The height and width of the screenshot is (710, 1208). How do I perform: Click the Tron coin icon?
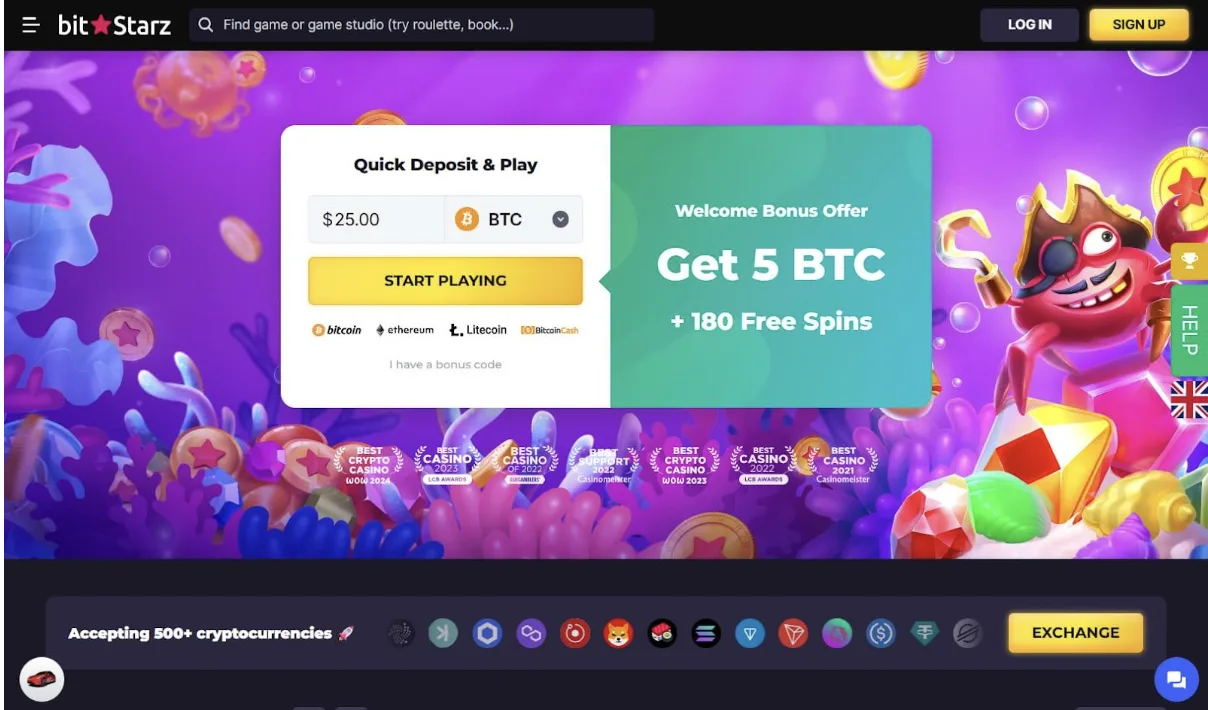pyautogui.click(x=793, y=633)
